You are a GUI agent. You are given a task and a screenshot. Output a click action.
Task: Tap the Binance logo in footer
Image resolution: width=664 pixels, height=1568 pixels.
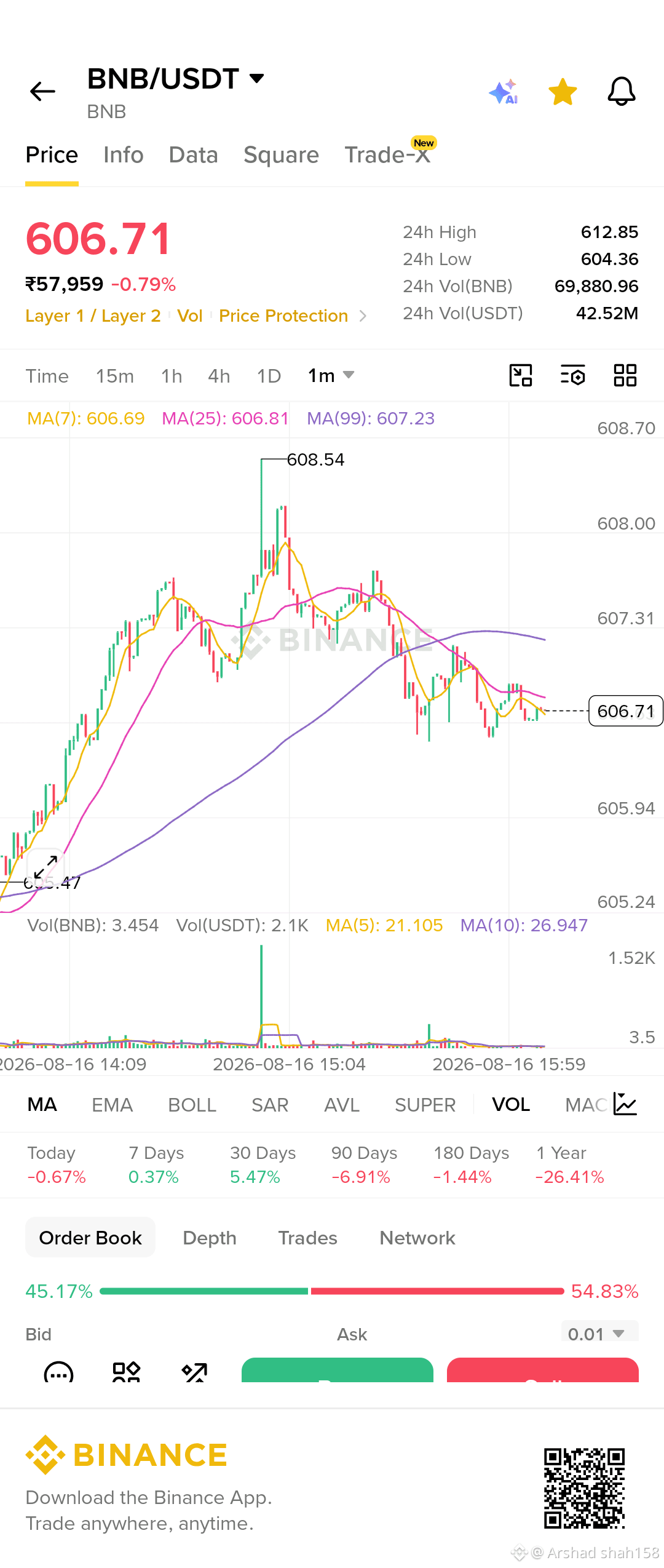(126, 1455)
